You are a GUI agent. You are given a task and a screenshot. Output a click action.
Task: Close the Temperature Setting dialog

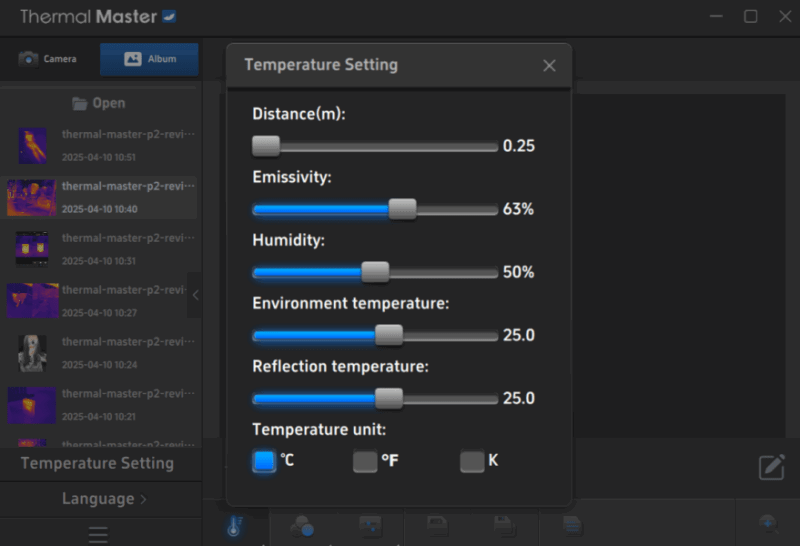(549, 66)
